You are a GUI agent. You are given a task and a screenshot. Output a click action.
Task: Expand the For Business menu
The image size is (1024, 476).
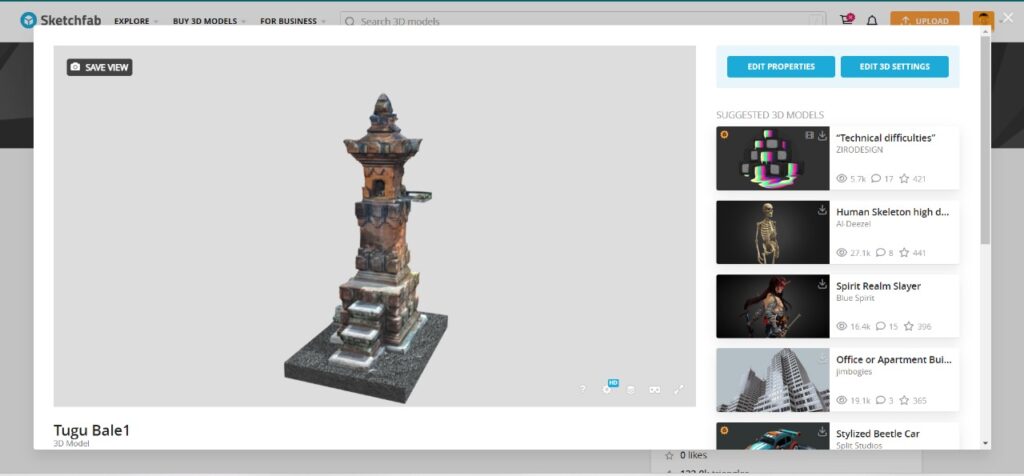(293, 21)
